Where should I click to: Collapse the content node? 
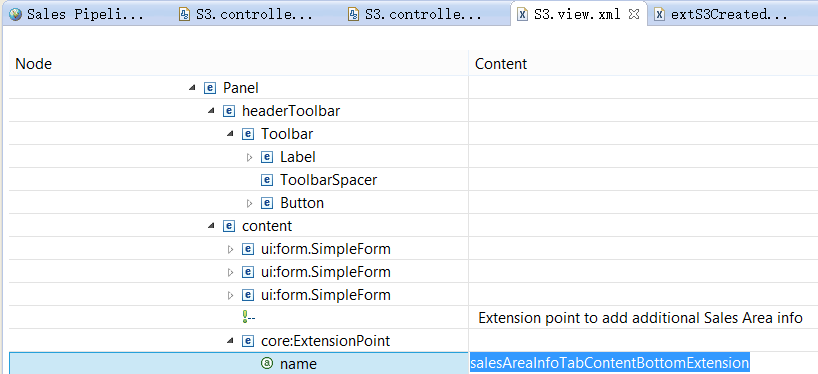tap(211, 226)
